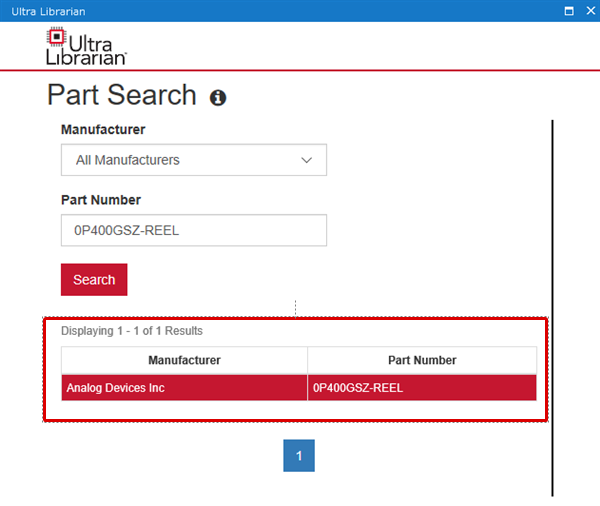Screen dimensions: 600x506
Task: Go to results page 1
Action: coord(299,455)
